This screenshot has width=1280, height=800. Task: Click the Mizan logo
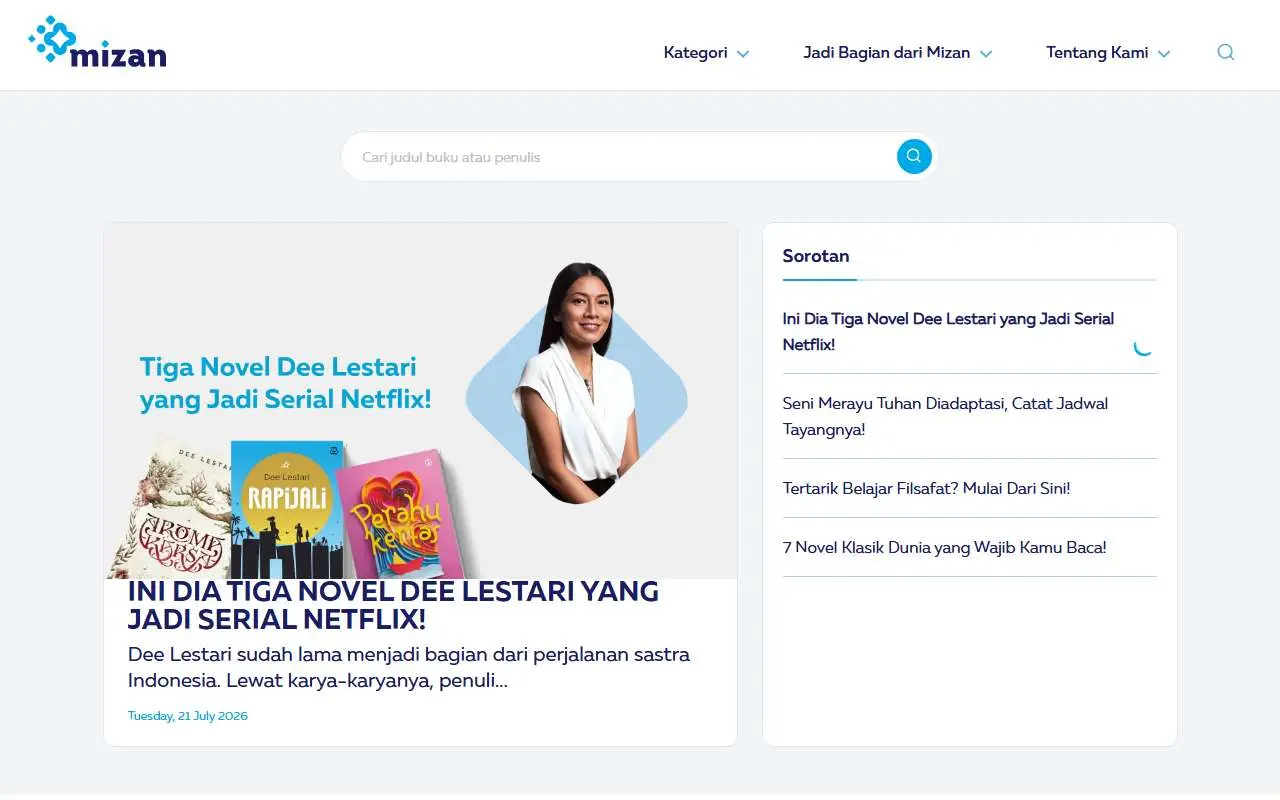pyautogui.click(x=98, y=42)
